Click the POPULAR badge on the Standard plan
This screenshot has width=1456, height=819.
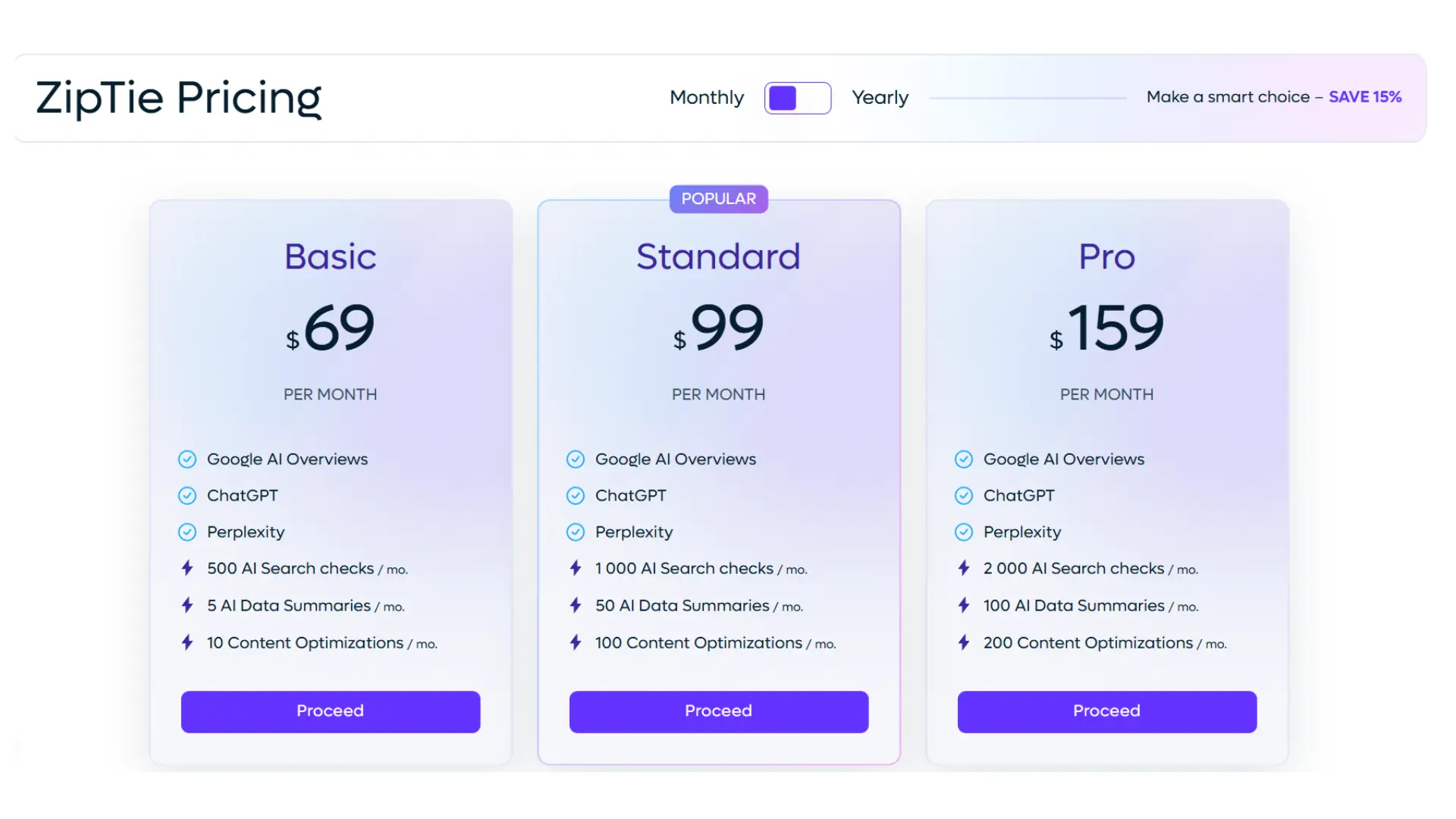[718, 199]
